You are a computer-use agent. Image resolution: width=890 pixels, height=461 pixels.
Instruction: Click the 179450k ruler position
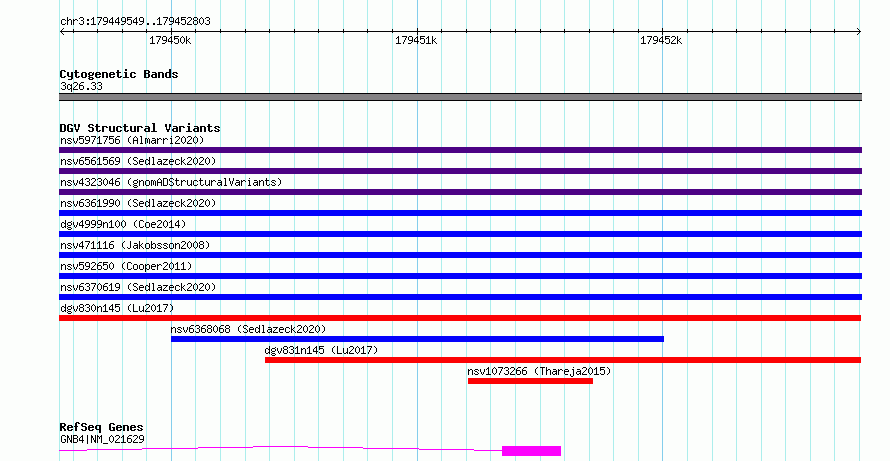[170, 40]
